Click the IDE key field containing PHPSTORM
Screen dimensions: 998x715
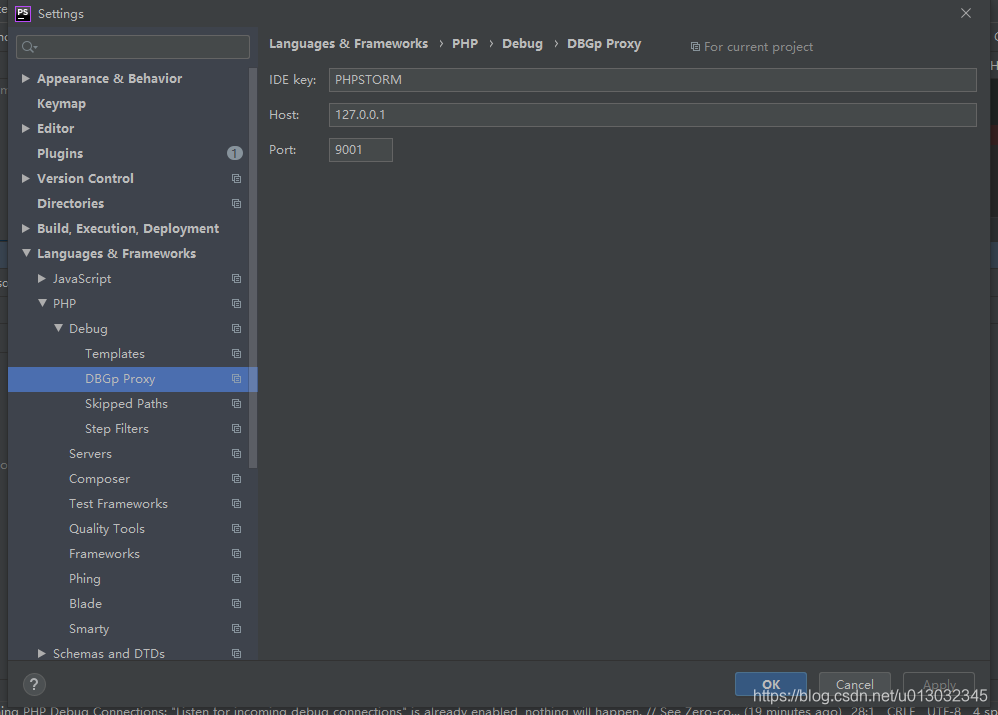(652, 80)
